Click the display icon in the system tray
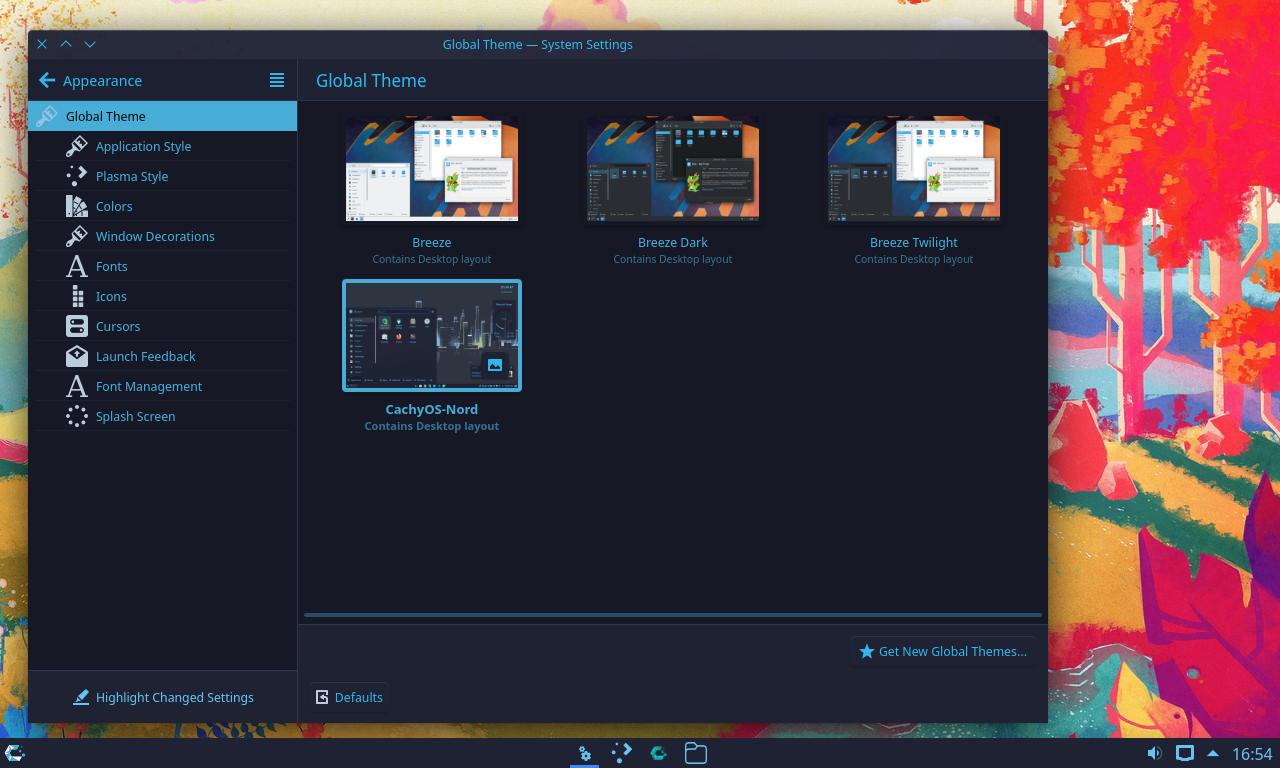Image resolution: width=1280 pixels, height=768 pixels. (x=1184, y=753)
